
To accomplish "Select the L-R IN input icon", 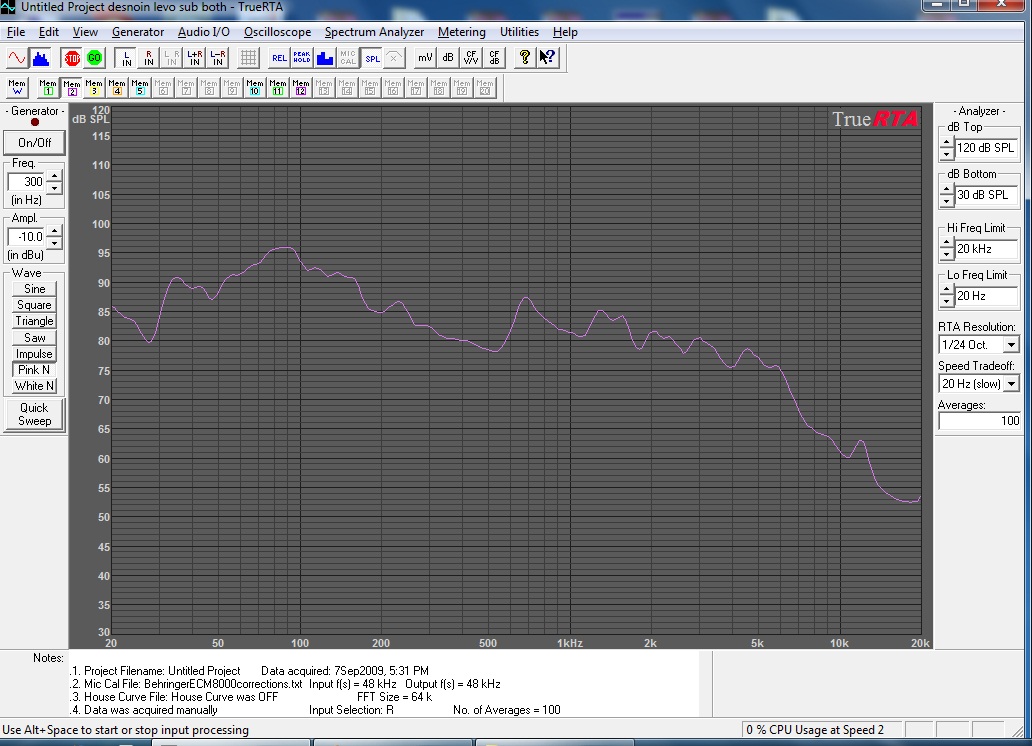I will point(217,58).
